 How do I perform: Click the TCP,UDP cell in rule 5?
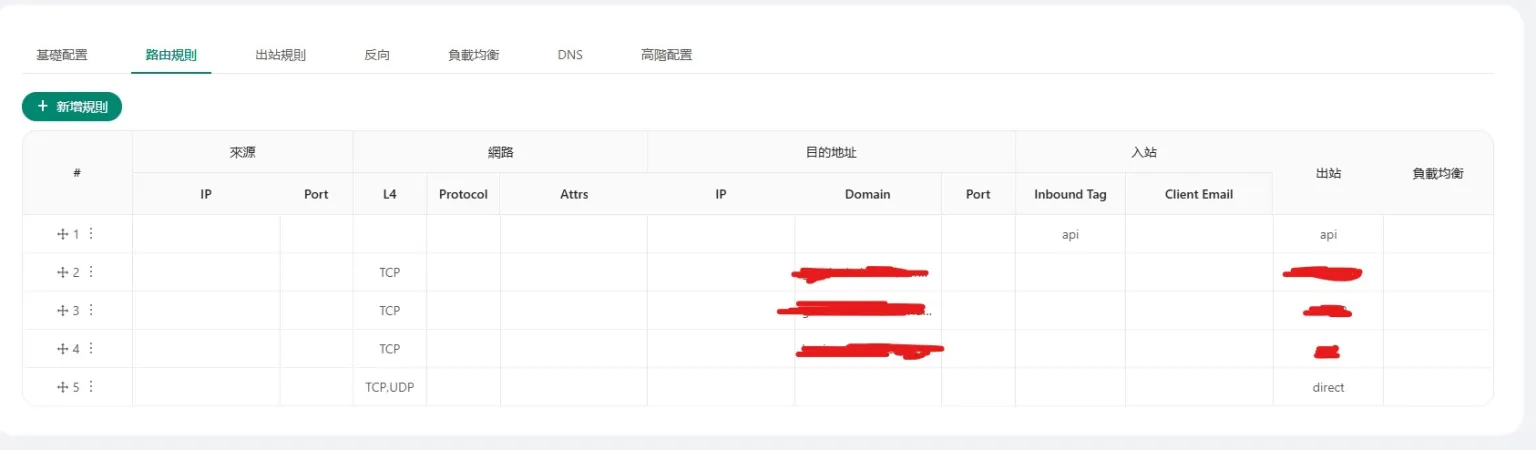(389, 387)
